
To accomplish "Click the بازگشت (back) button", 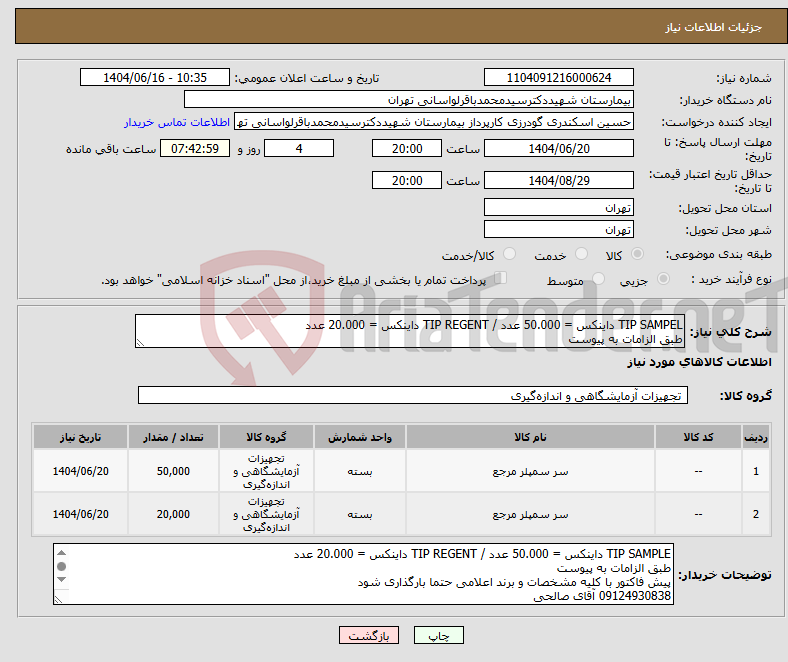I will coord(369,635).
